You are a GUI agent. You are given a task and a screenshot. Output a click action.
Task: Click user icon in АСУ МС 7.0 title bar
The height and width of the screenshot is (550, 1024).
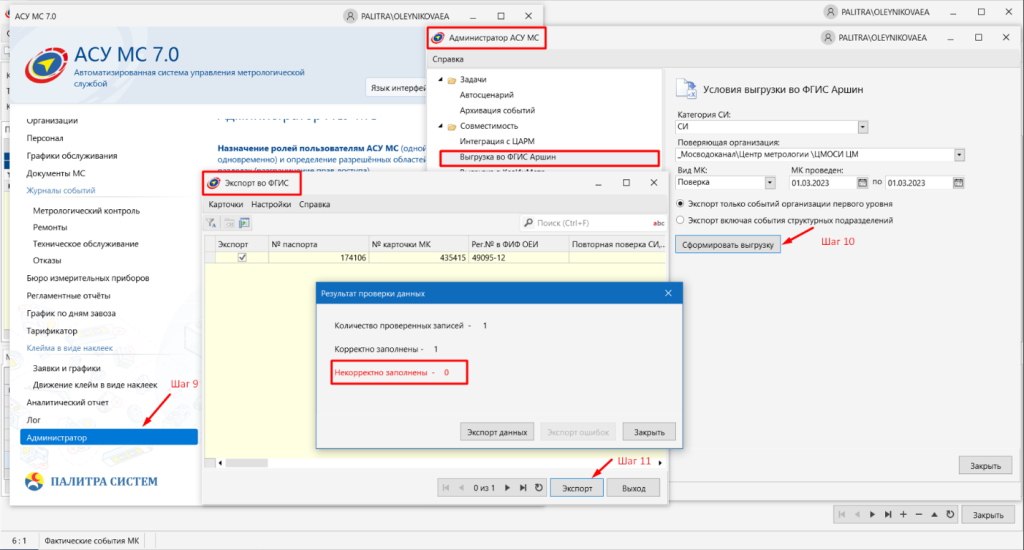pyautogui.click(x=351, y=16)
